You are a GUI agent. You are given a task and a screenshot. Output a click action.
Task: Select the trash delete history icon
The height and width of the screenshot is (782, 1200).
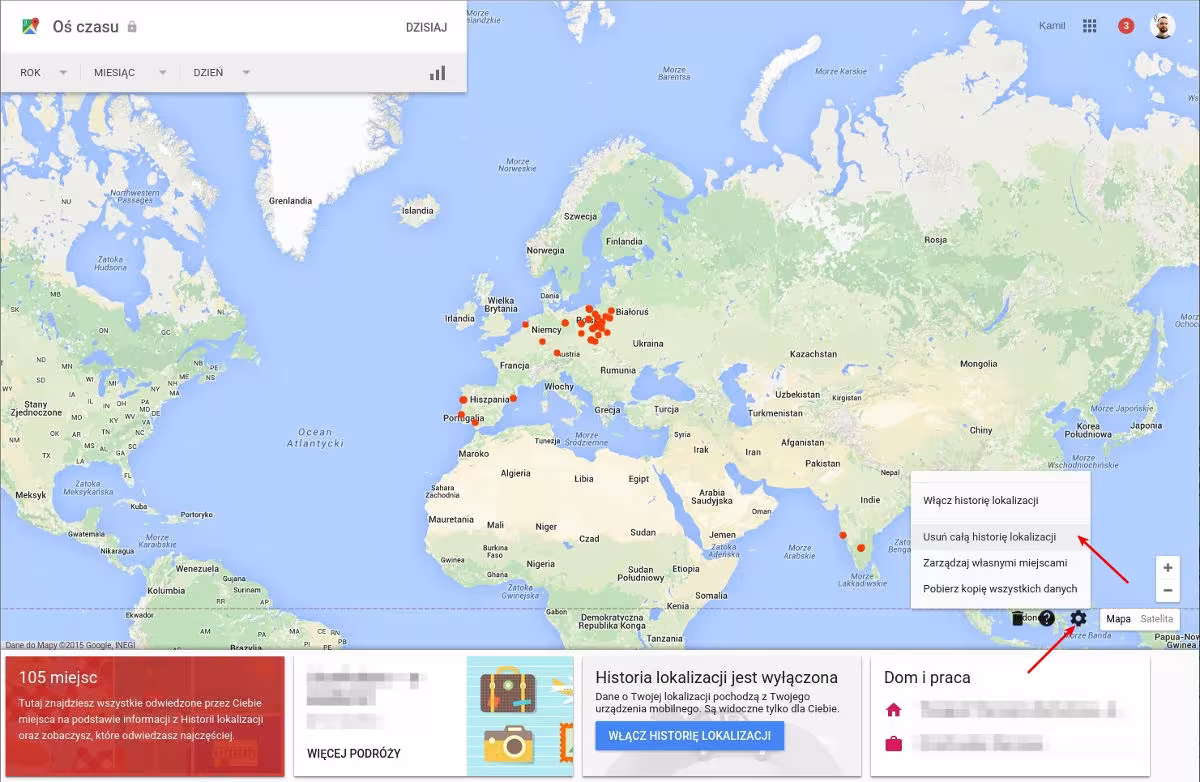(x=1019, y=618)
